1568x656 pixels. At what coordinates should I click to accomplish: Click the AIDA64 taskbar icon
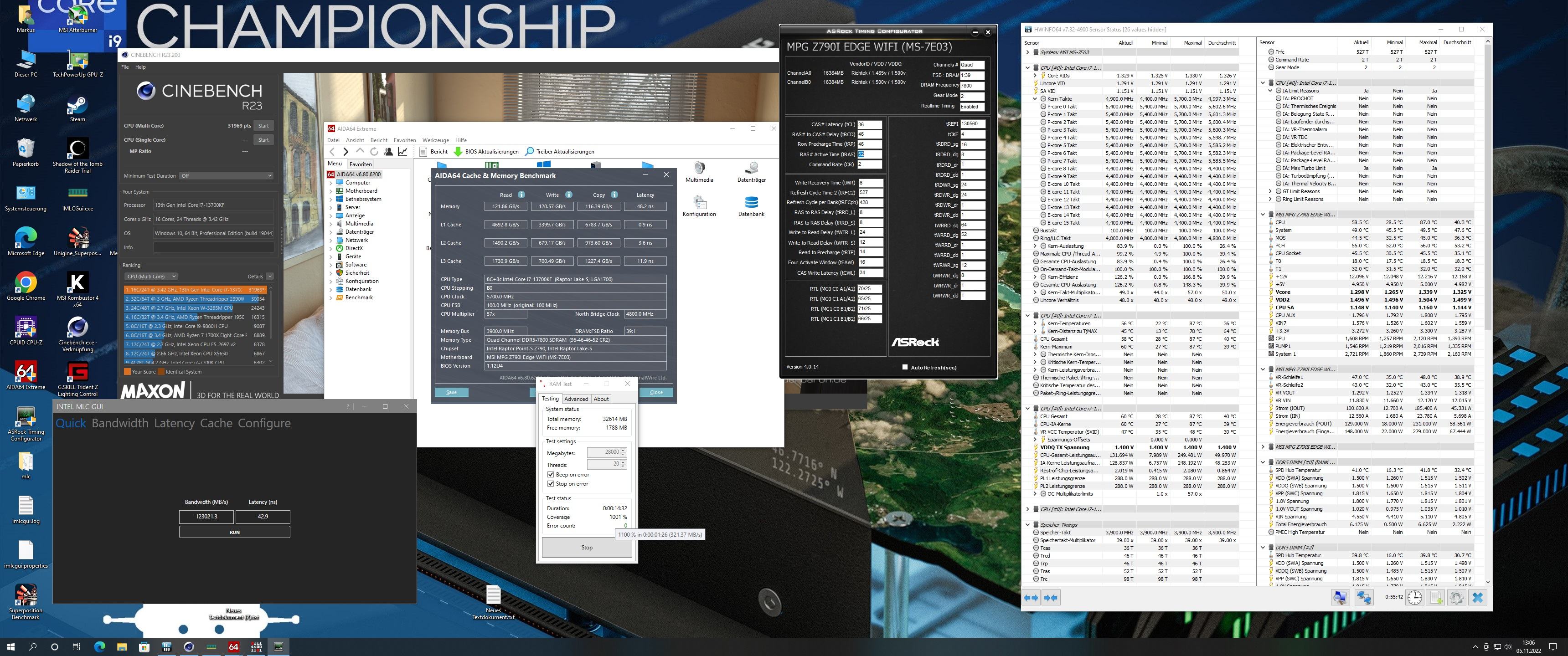[x=233, y=646]
